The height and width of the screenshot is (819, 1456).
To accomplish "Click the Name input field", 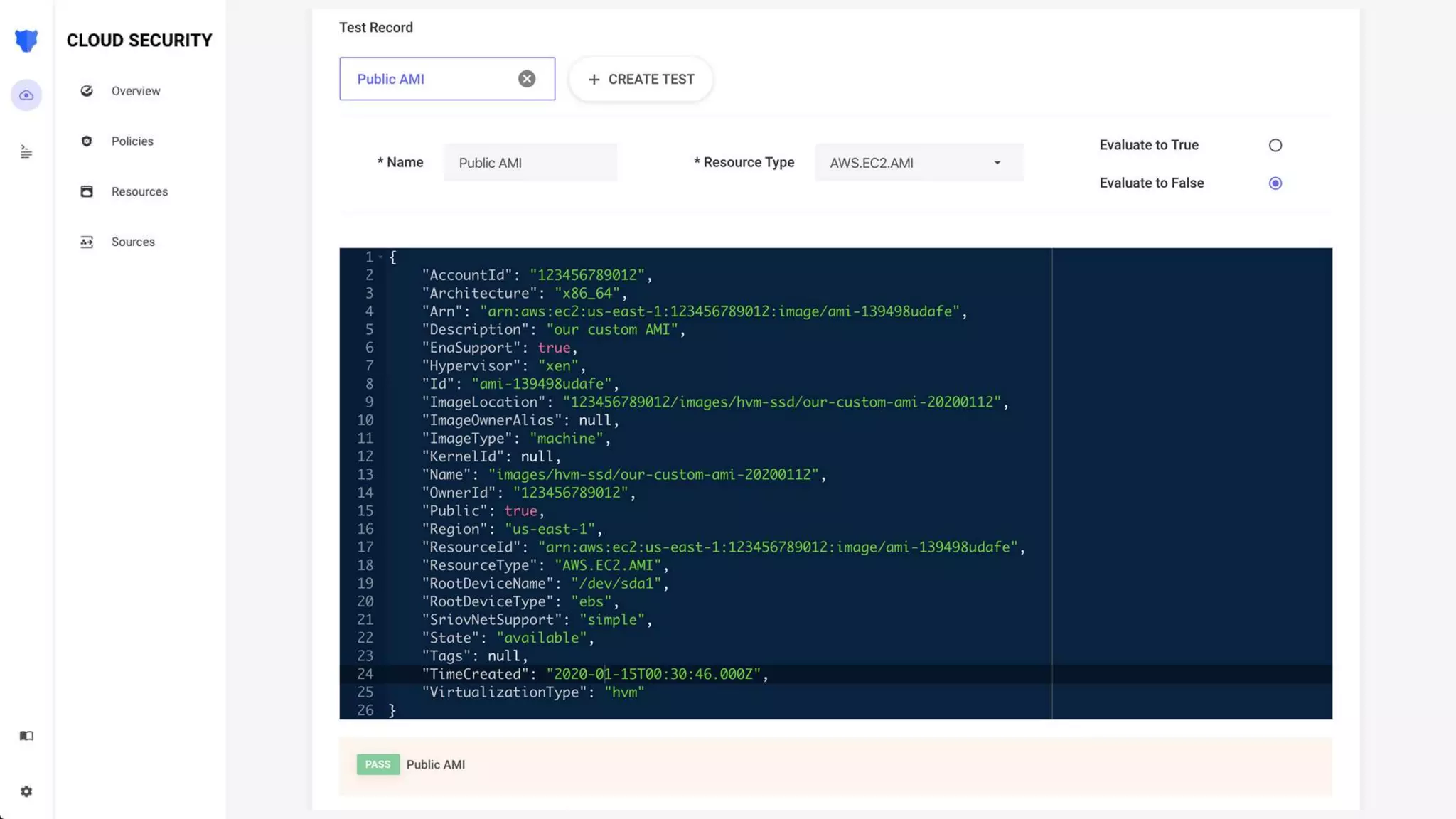I will [x=530, y=163].
